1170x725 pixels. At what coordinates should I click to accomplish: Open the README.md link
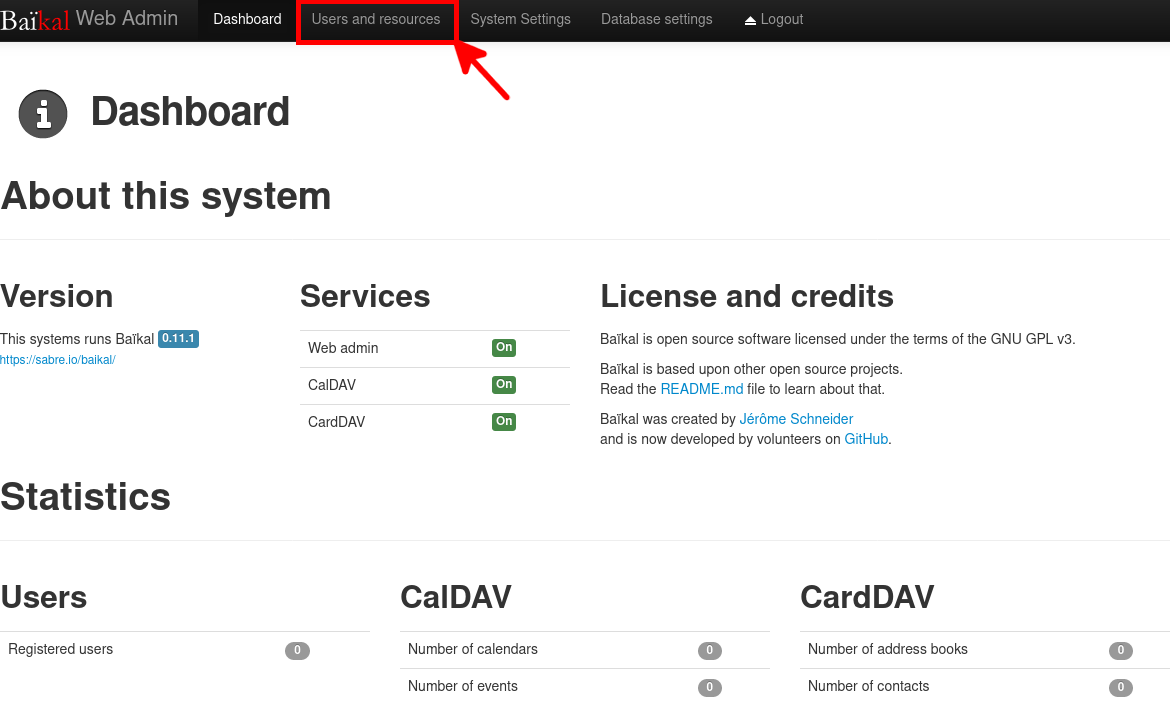pyautogui.click(x=701, y=388)
